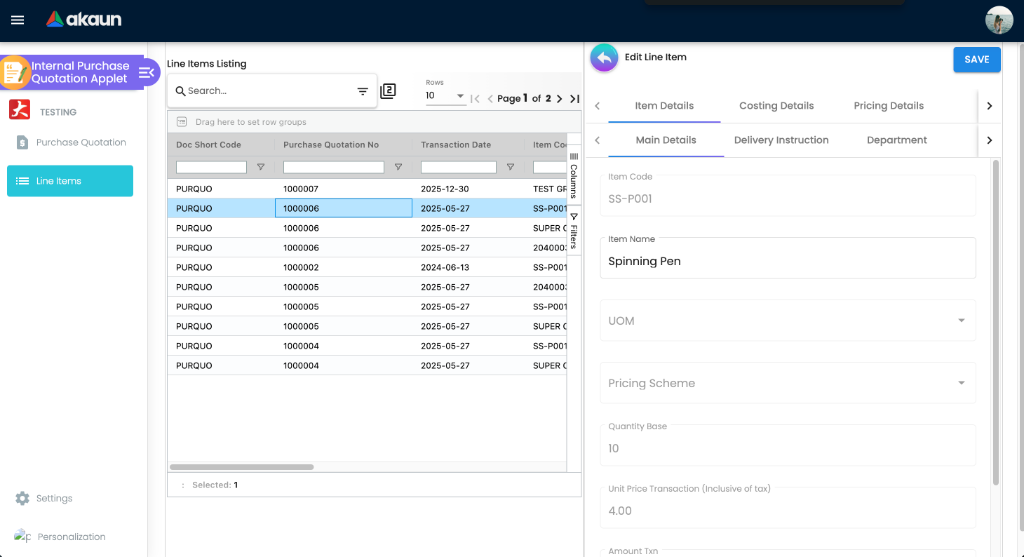The width and height of the screenshot is (1024, 557).
Task: Click the SAVE button
Action: 976,59
